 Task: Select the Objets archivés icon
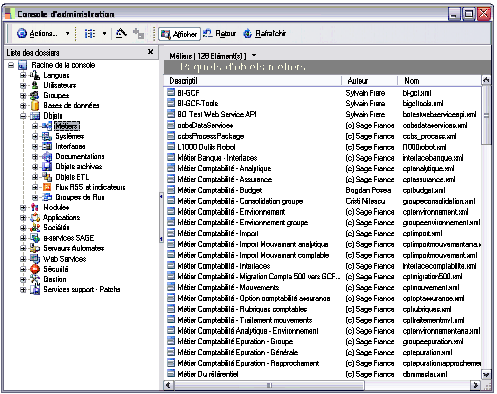point(47,166)
